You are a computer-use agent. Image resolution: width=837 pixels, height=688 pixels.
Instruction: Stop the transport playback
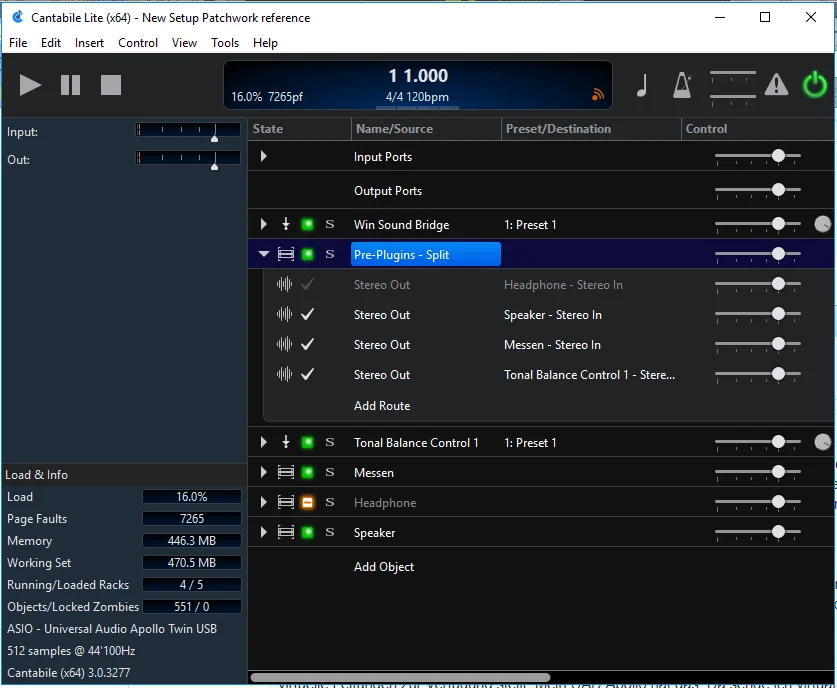point(111,85)
